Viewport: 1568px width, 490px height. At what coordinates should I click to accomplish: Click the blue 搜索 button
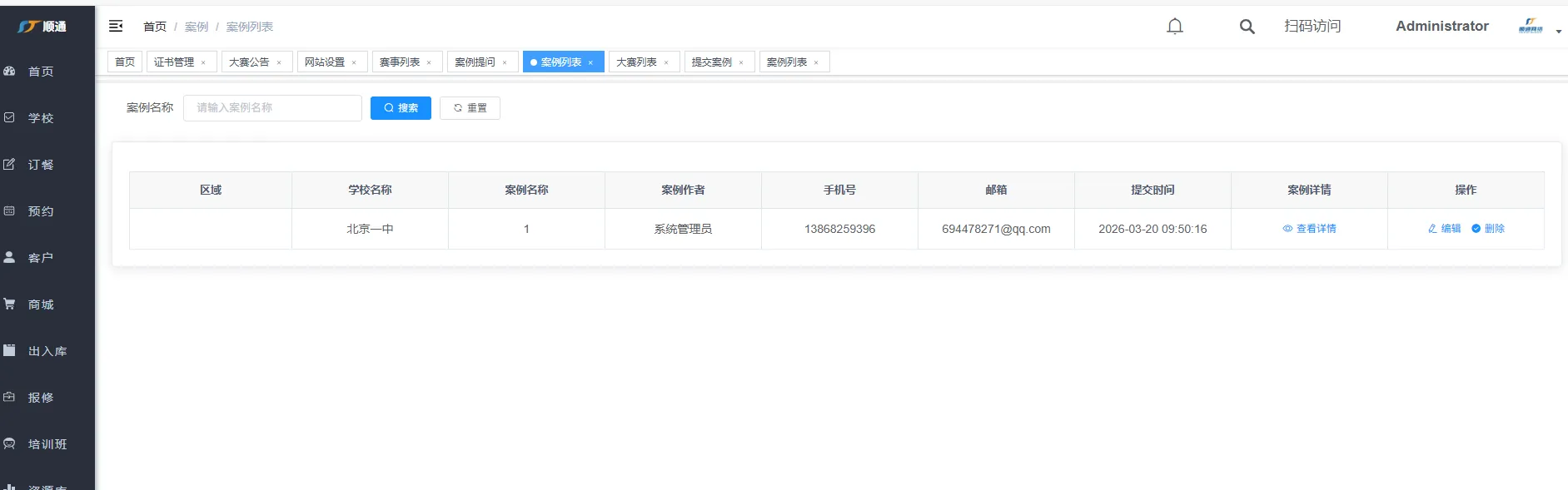(x=401, y=108)
